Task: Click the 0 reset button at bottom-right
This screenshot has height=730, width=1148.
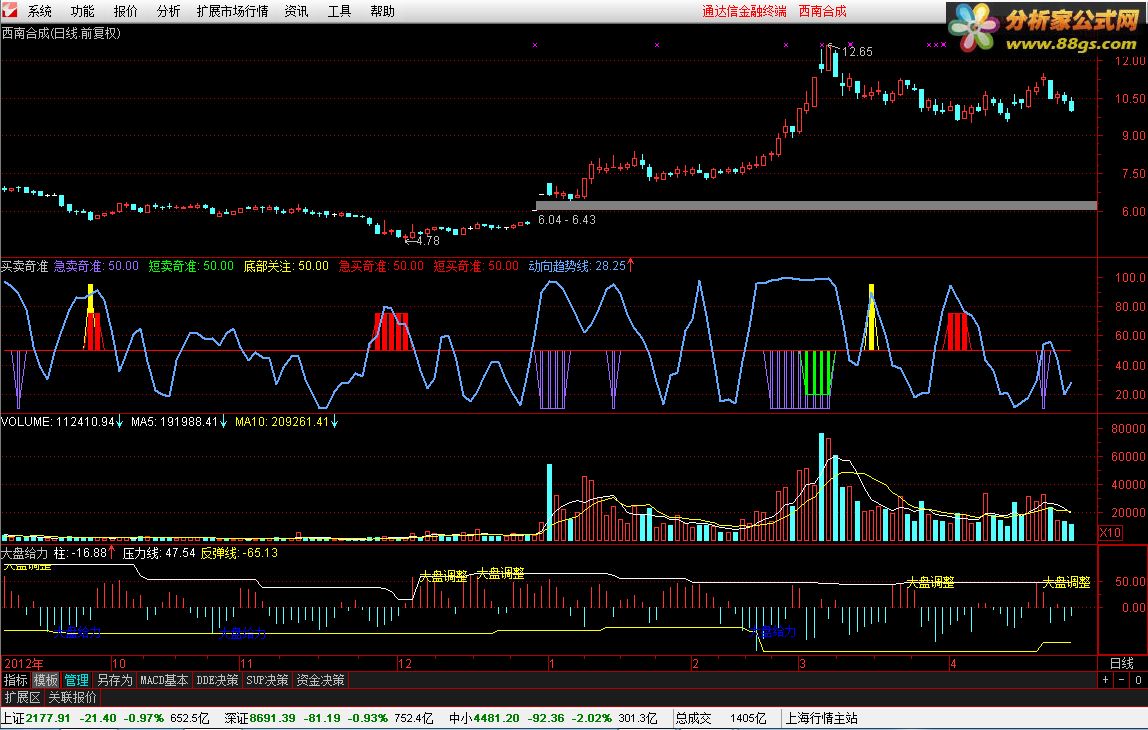Action: (1138, 680)
